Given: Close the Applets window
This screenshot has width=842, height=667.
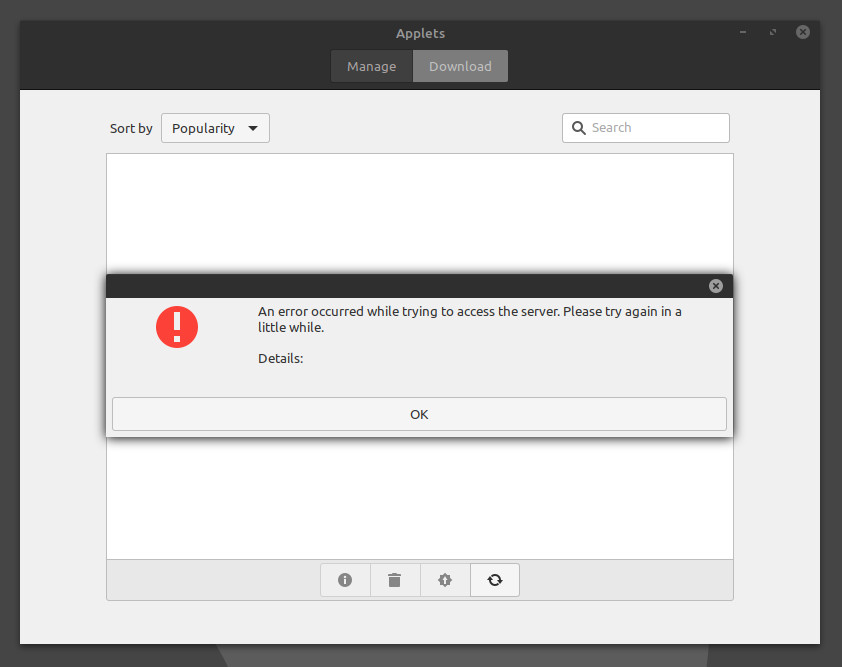Looking at the screenshot, I should pyautogui.click(x=803, y=32).
